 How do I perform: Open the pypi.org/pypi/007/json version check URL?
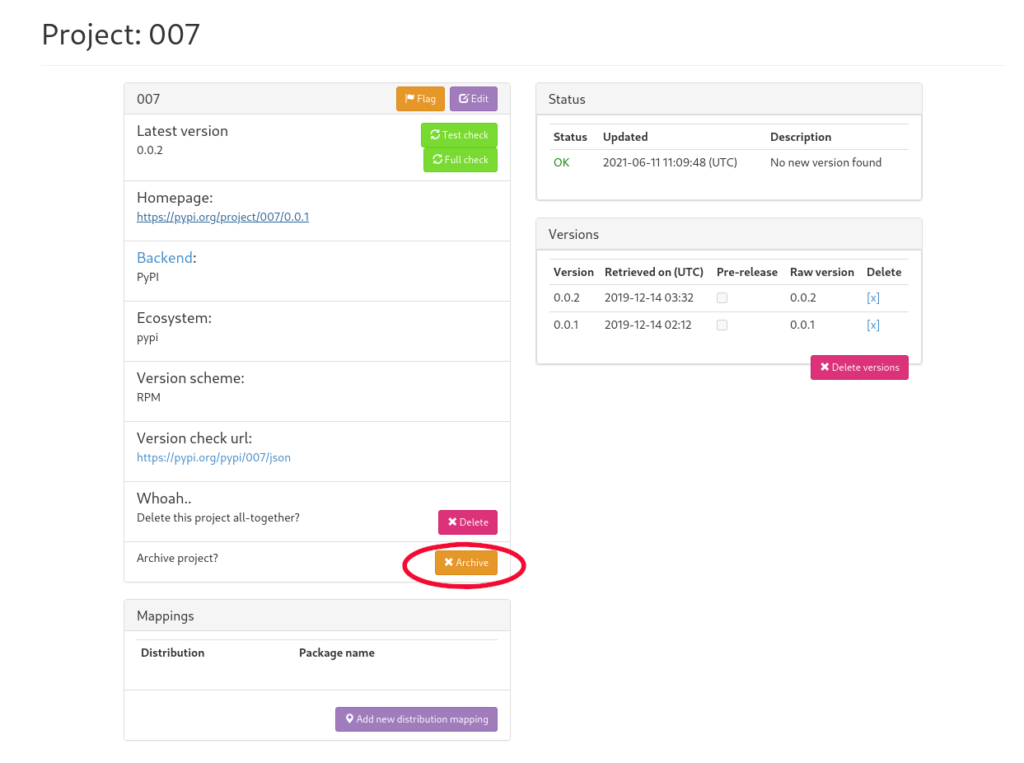pyautogui.click(x=214, y=457)
